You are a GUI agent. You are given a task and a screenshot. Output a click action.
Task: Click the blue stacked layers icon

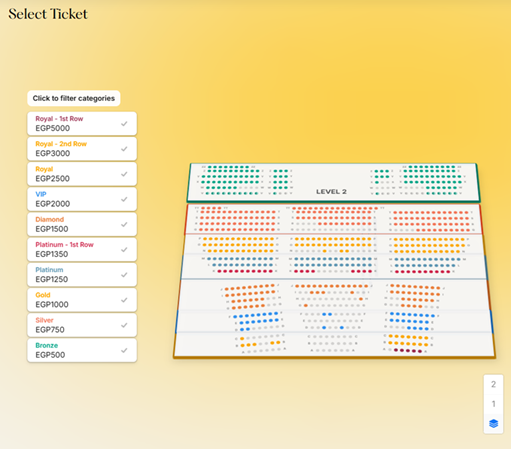493,423
